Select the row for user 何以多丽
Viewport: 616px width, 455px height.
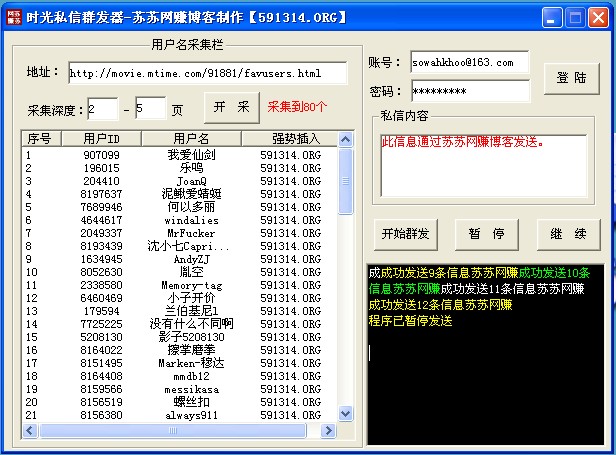coord(180,207)
